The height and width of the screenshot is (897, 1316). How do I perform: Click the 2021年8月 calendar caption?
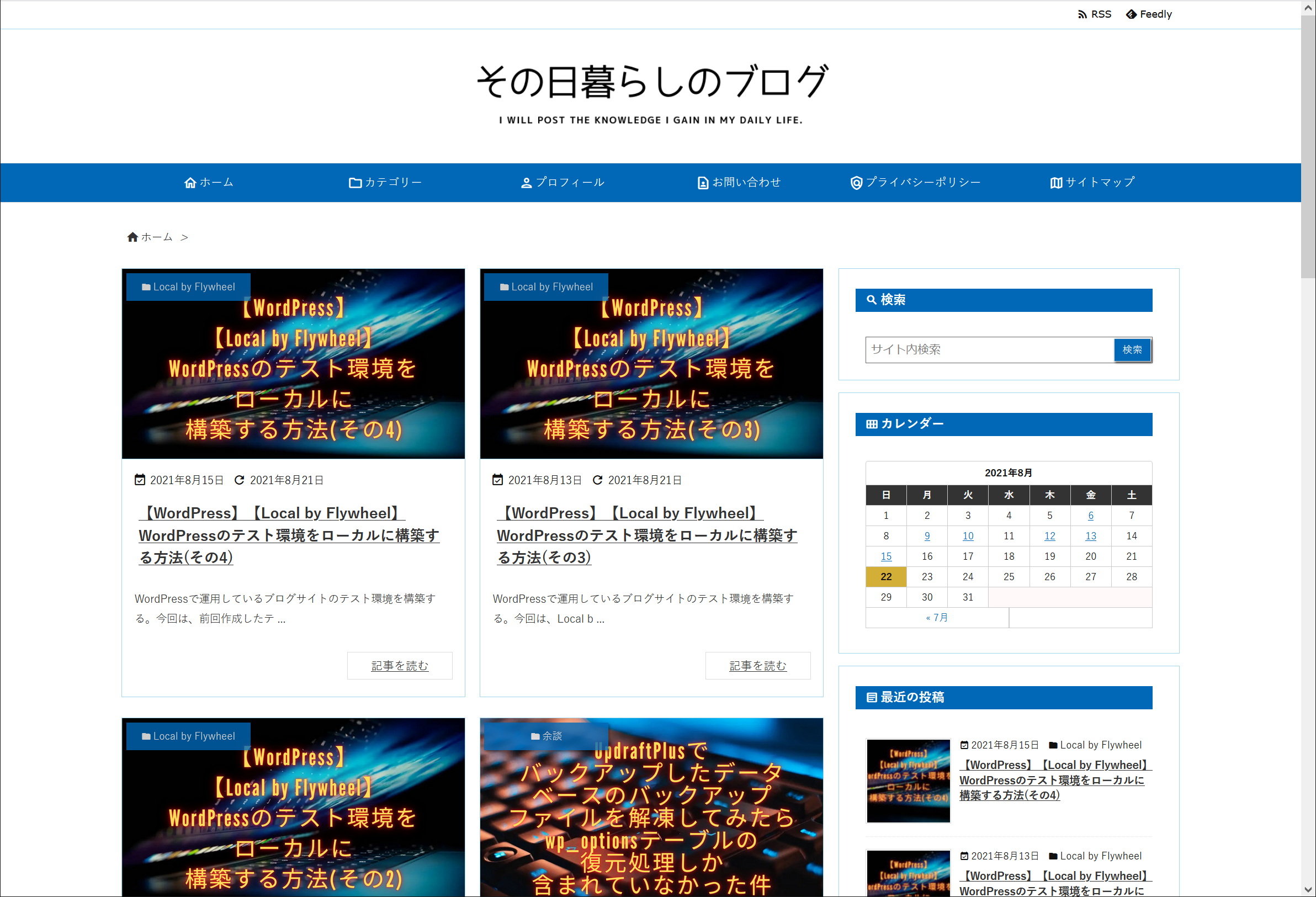click(x=1009, y=473)
